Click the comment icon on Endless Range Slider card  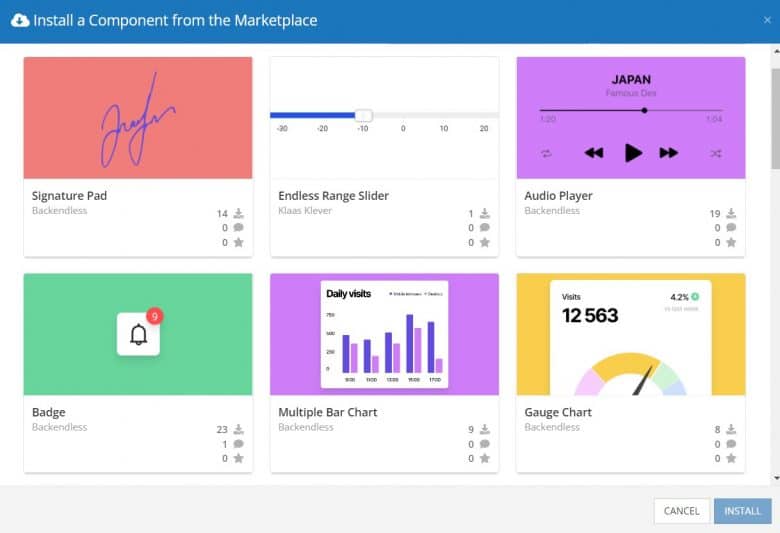(x=485, y=227)
